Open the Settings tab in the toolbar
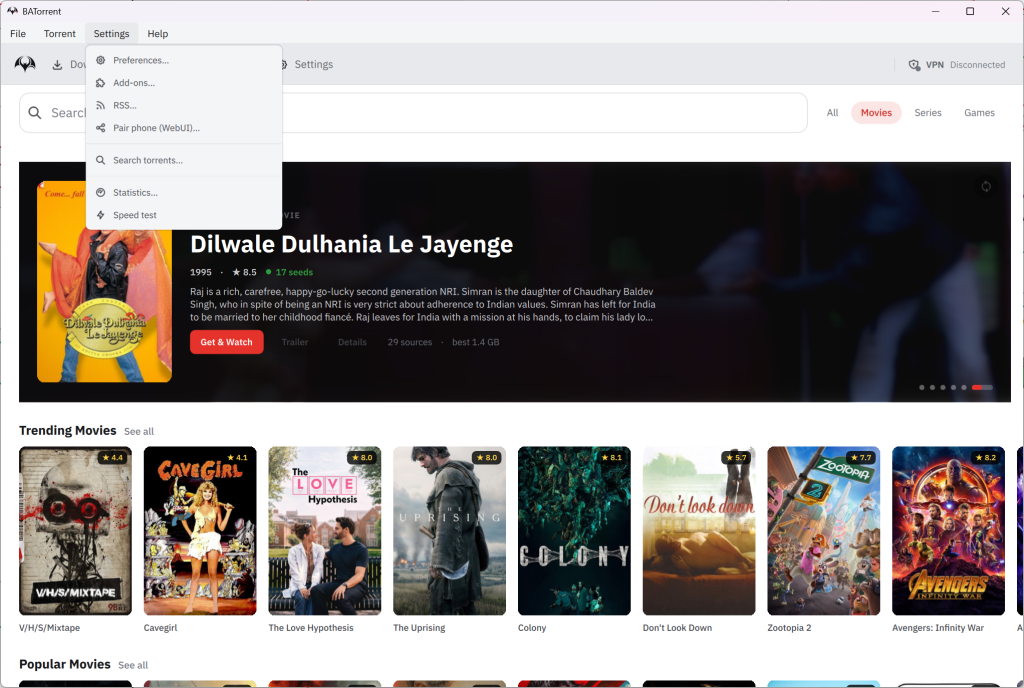 306,65
